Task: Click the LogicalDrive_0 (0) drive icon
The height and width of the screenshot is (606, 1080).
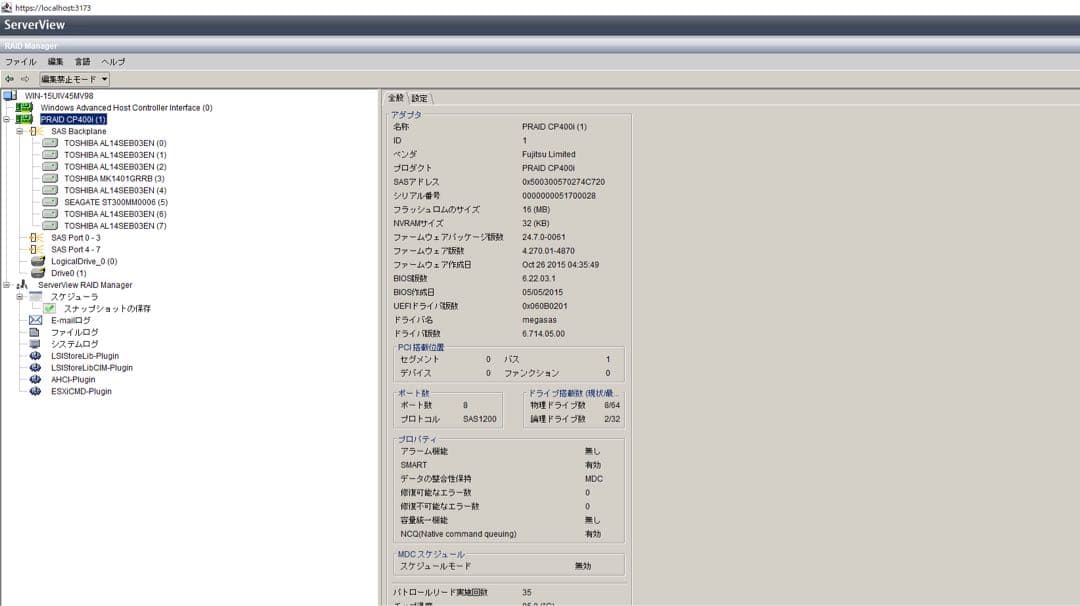Action: pyautogui.click(x=38, y=261)
